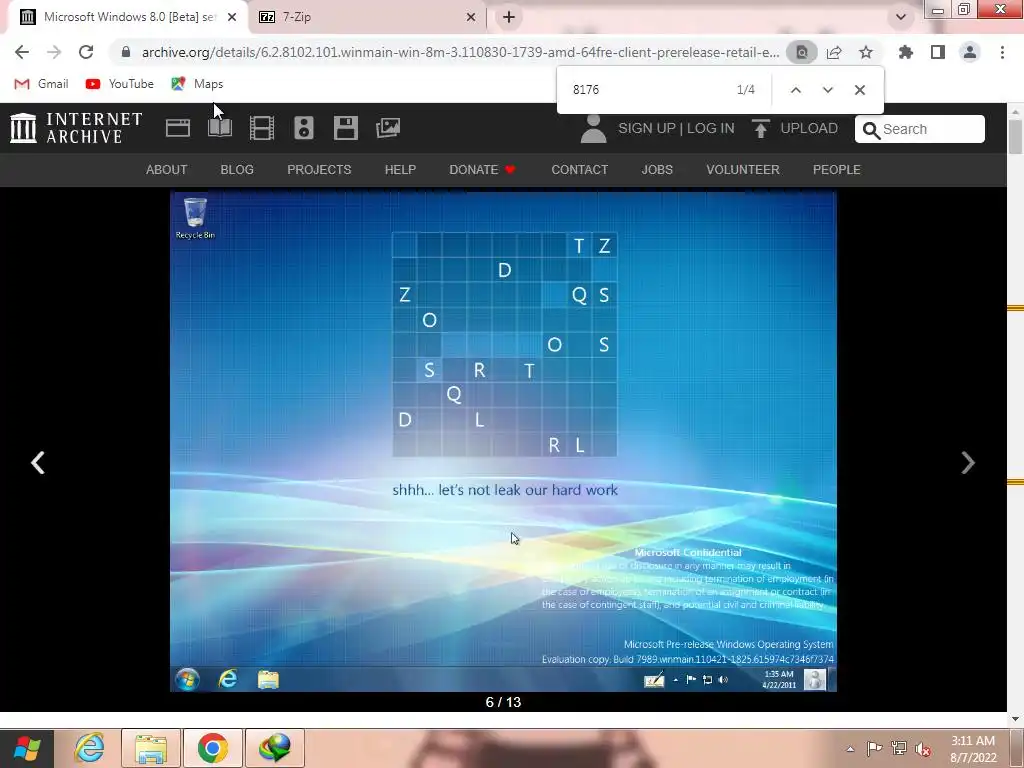
Task: Expand the tab search dropdown
Action: (901, 17)
